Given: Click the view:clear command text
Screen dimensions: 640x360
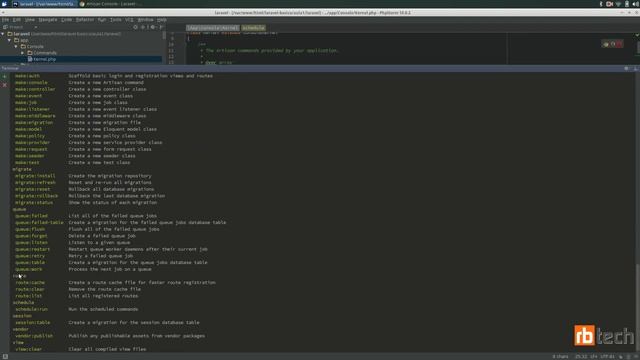Looking at the screenshot, I should (x=29, y=349).
